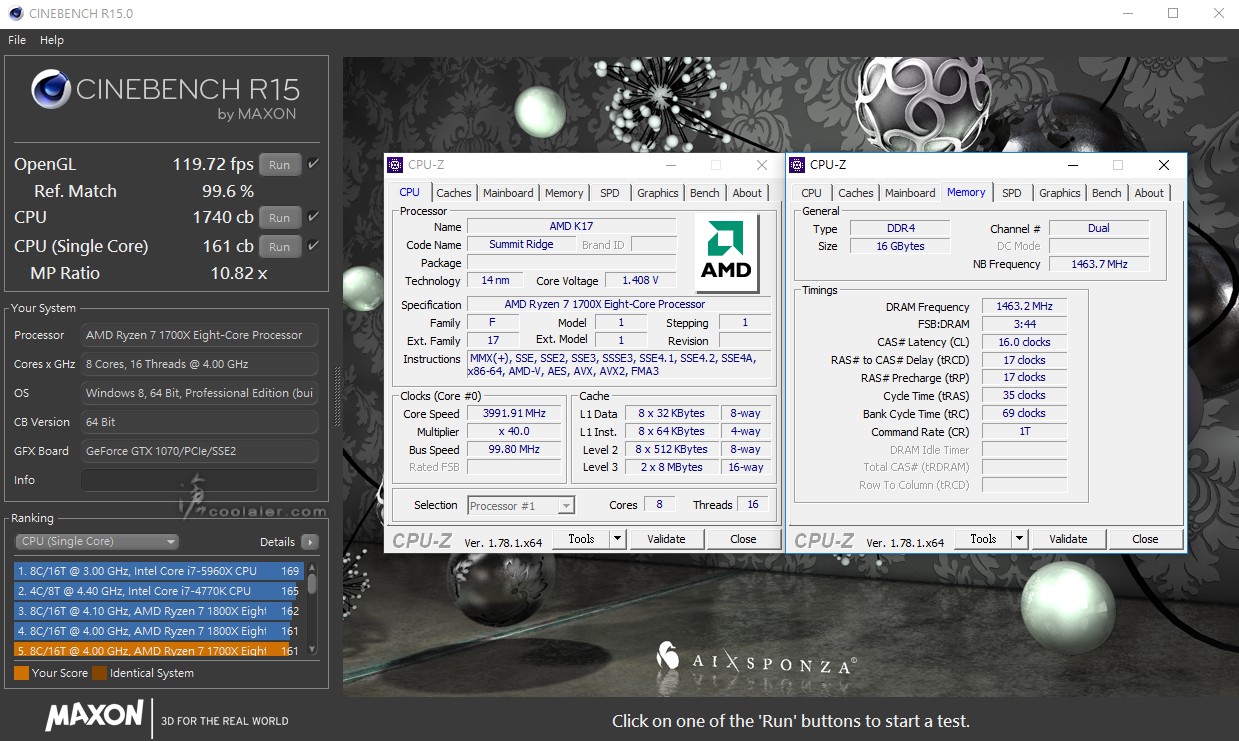Switch to Mainboard tab in CPU-Z CPU window
Viewport: 1239px width, 741px height.
coord(508,193)
